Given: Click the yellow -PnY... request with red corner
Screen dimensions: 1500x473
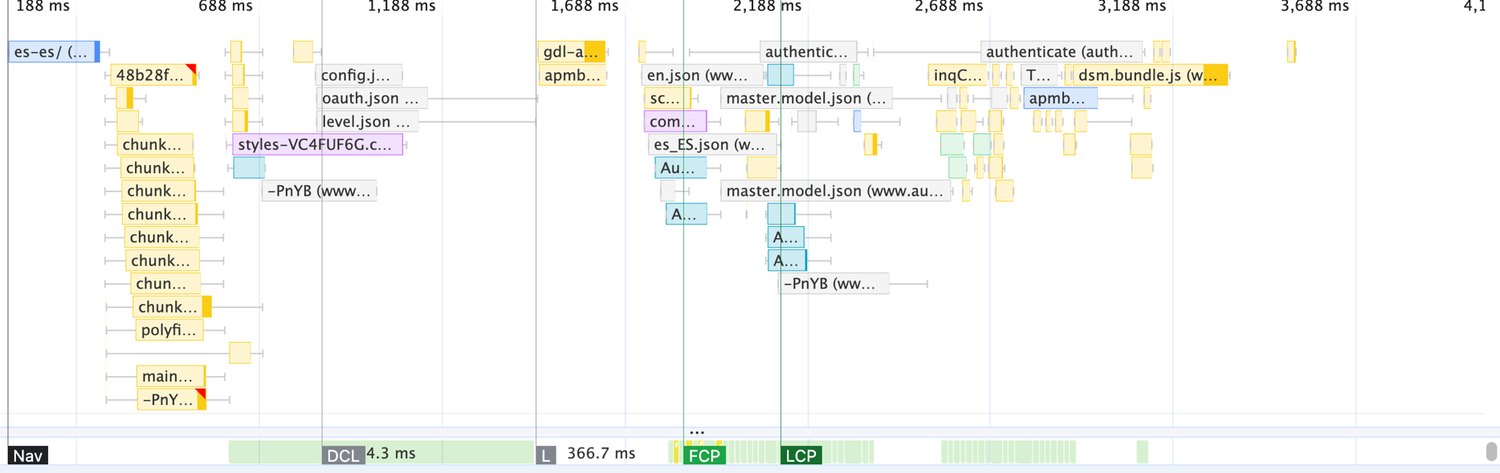Looking at the screenshot, I should (171, 400).
